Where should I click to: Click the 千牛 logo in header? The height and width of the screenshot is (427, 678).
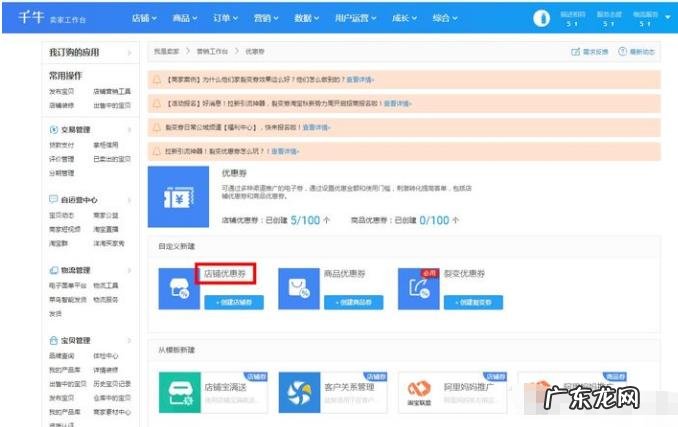pos(31,17)
